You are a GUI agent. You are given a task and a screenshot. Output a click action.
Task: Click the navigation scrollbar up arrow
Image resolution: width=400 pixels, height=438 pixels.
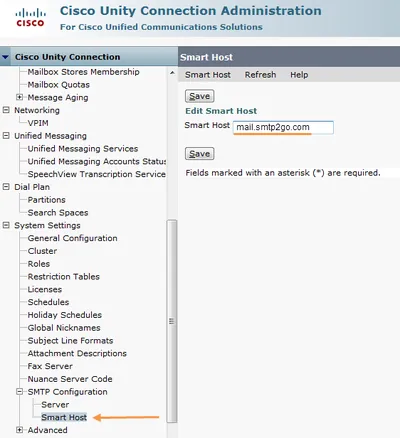click(x=172, y=72)
